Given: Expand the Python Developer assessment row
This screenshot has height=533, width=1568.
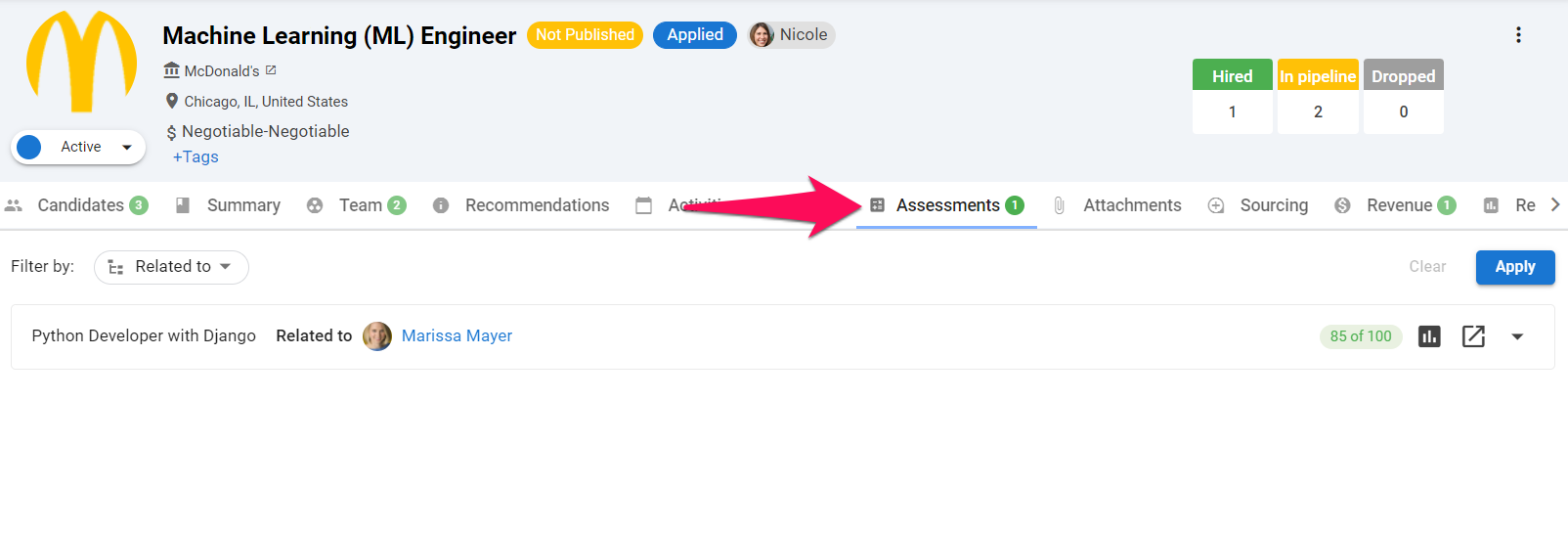Looking at the screenshot, I should click(x=1517, y=336).
